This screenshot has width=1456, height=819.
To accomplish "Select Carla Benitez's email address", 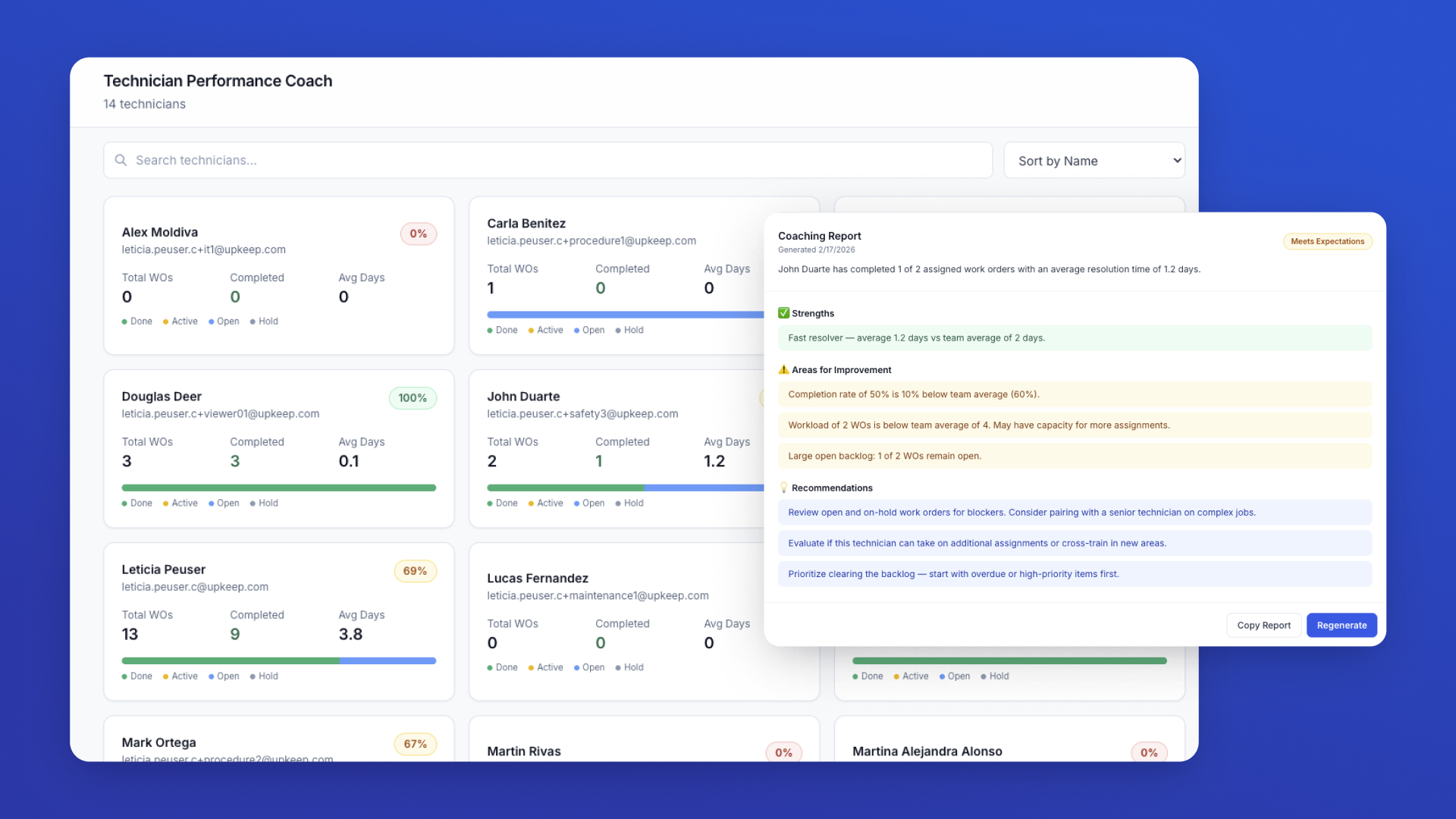I will click(591, 240).
